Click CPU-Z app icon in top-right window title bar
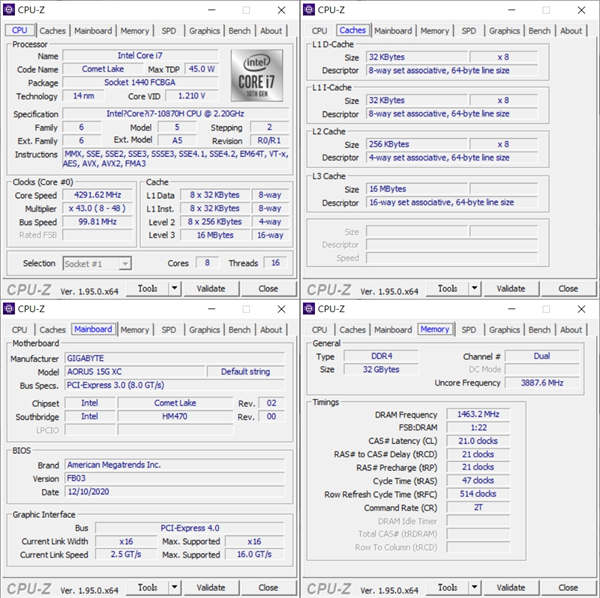Screen dimensions: 600x598 click(x=309, y=10)
